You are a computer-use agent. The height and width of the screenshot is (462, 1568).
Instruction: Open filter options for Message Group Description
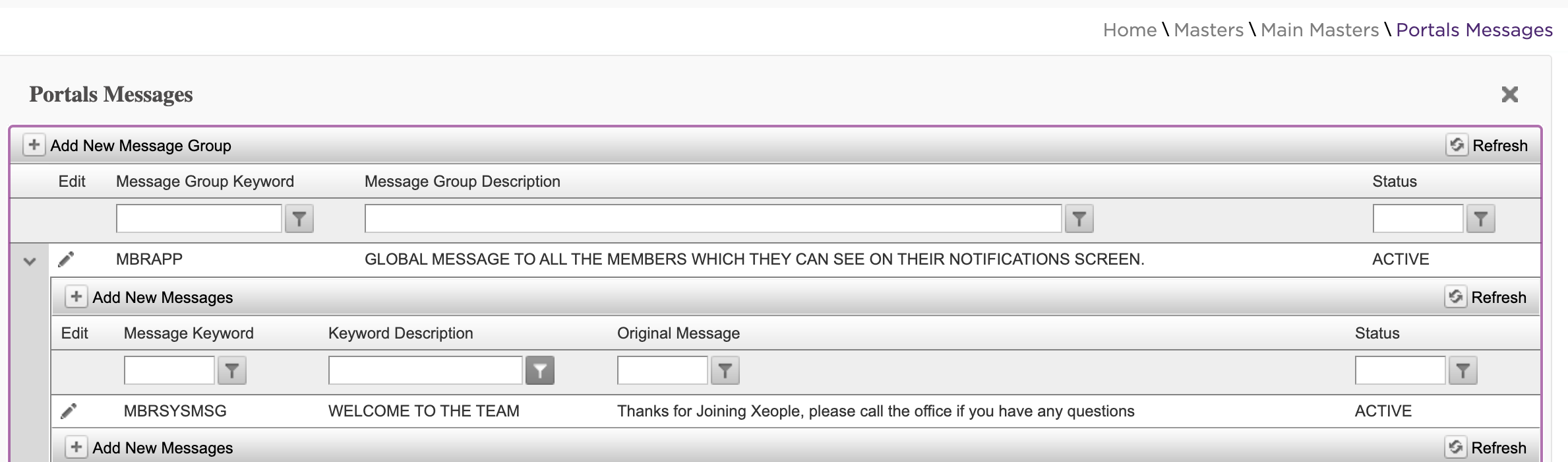click(1079, 219)
